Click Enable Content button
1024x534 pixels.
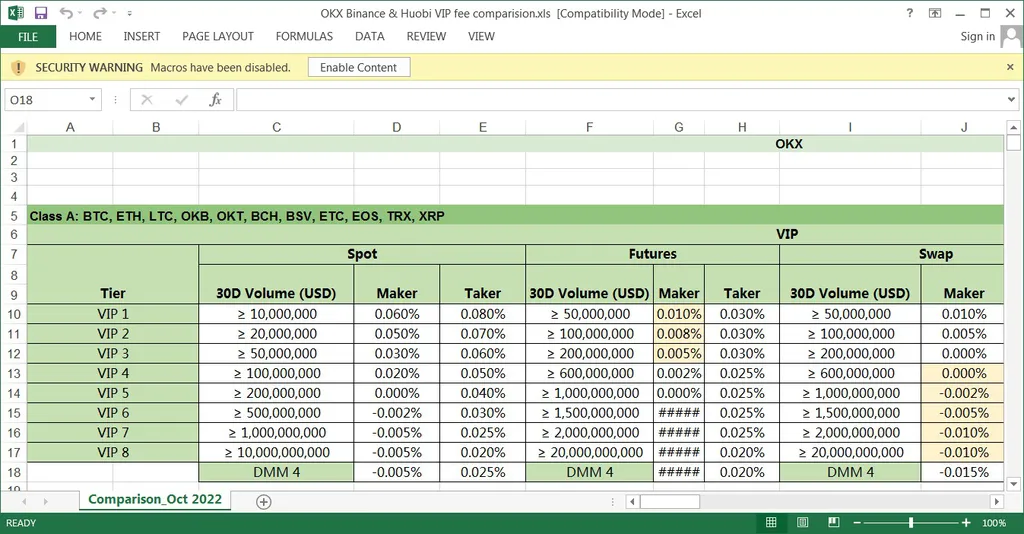click(359, 67)
